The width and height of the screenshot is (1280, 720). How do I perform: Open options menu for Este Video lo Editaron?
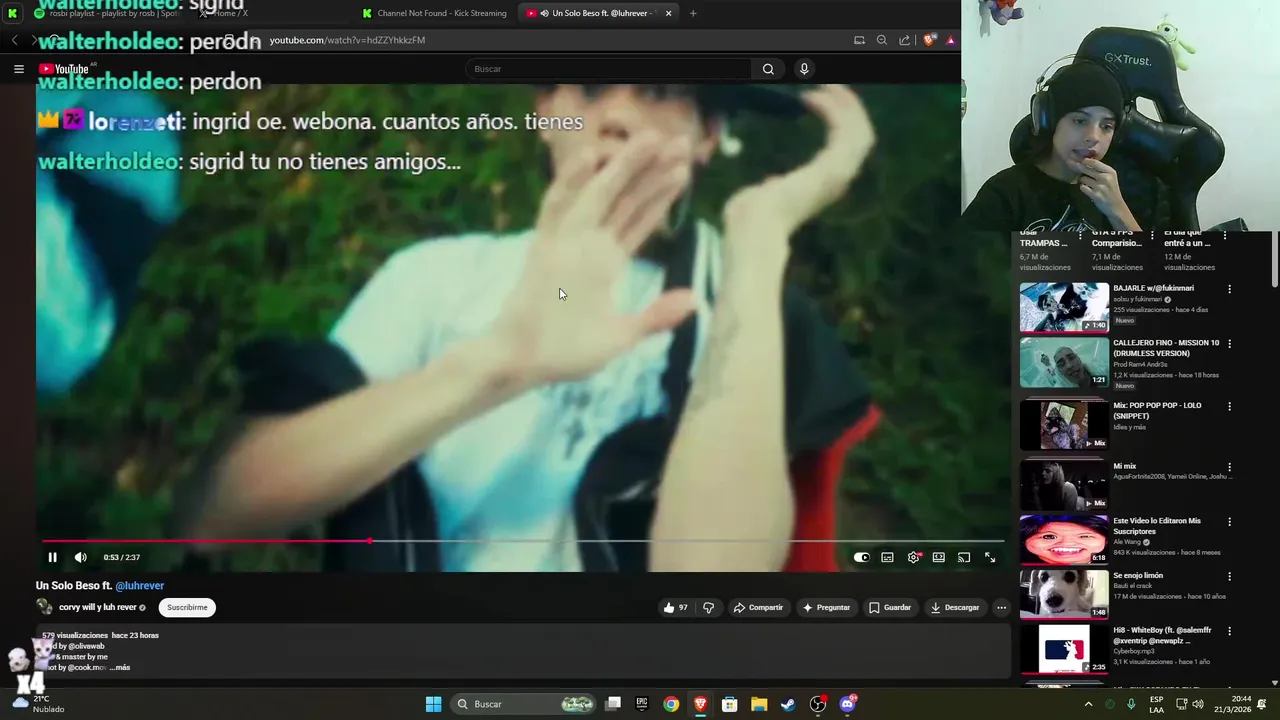click(1229, 522)
